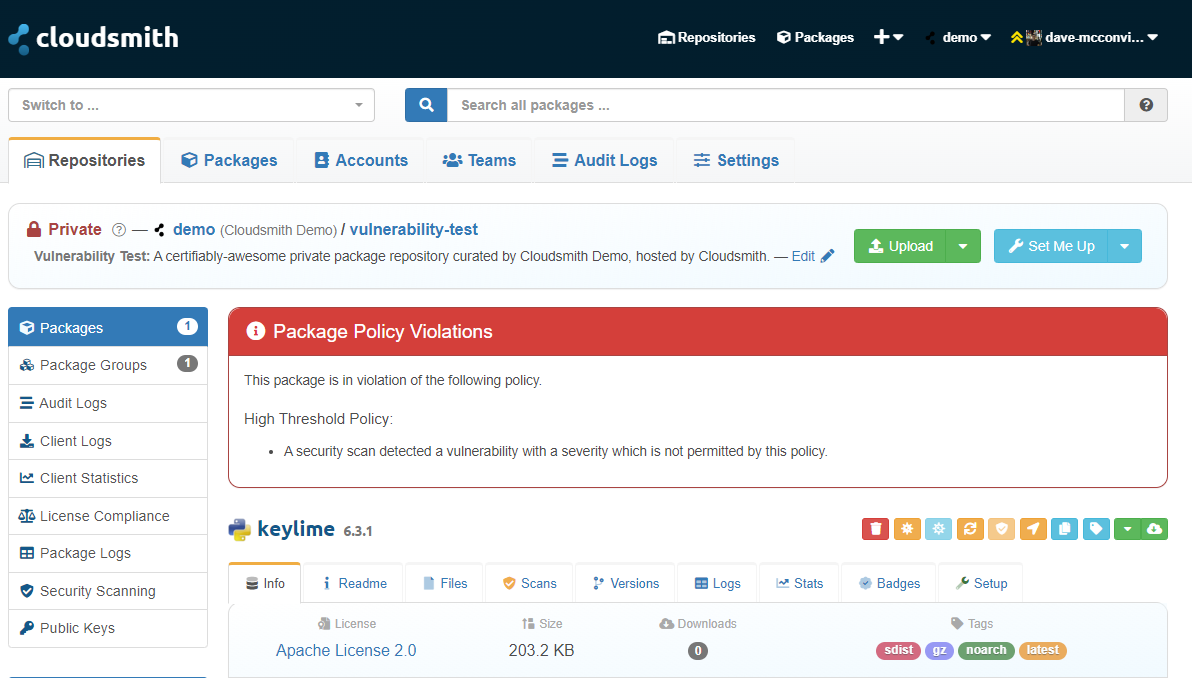Delete the keylime package via trash icon

tap(875, 529)
